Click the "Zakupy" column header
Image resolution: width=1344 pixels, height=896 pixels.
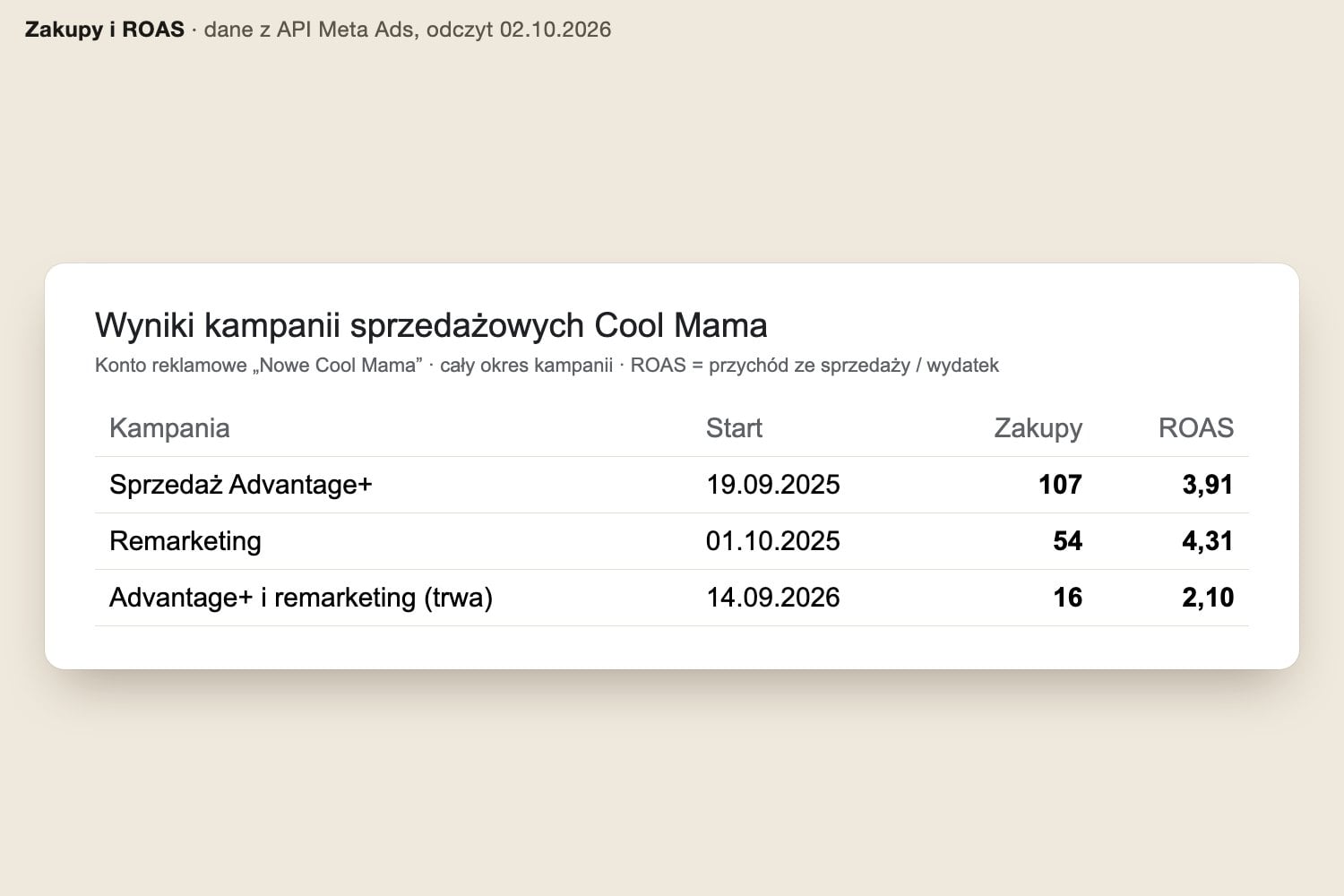tap(1038, 428)
